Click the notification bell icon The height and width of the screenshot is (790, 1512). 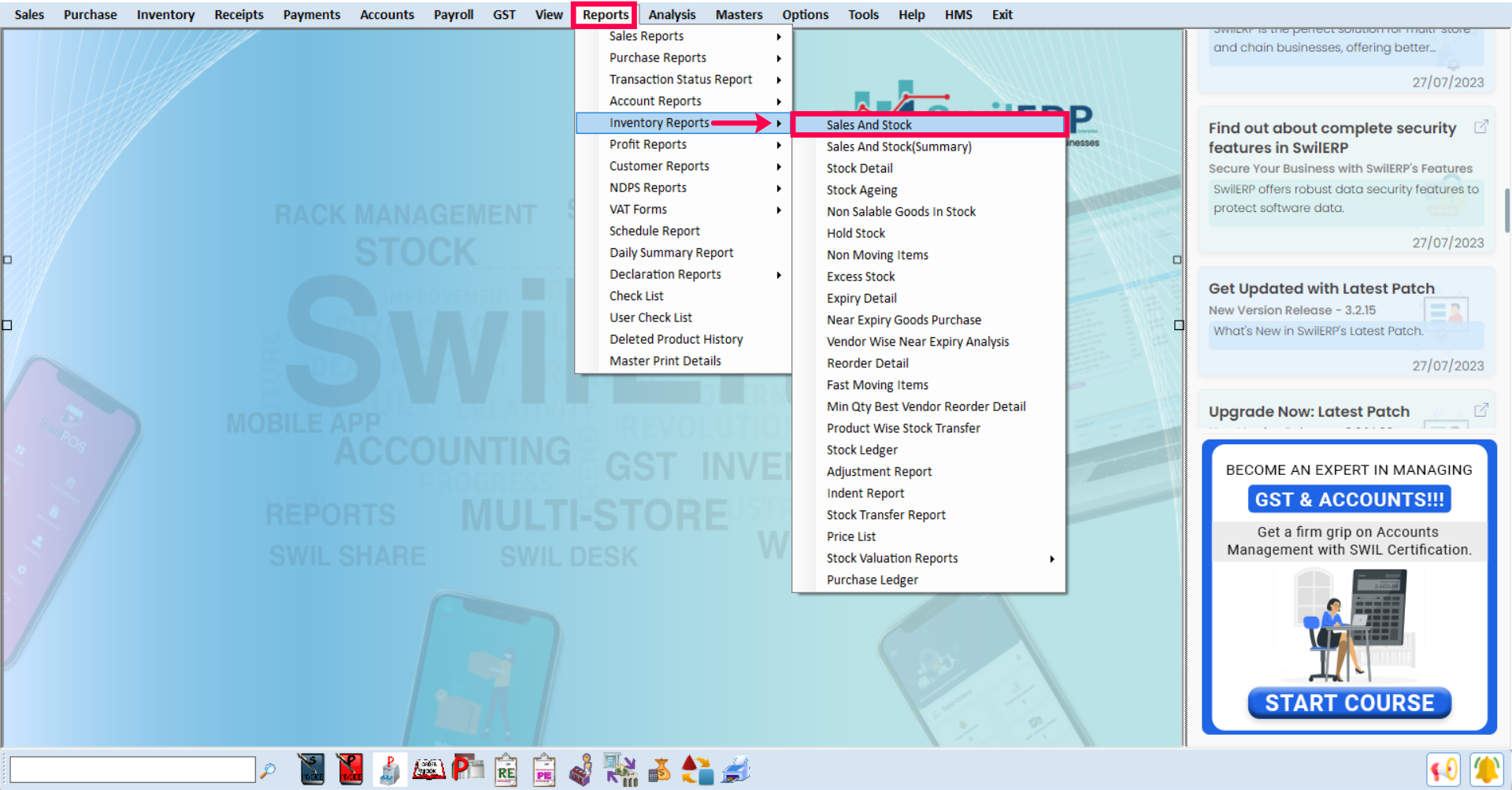tap(1487, 770)
